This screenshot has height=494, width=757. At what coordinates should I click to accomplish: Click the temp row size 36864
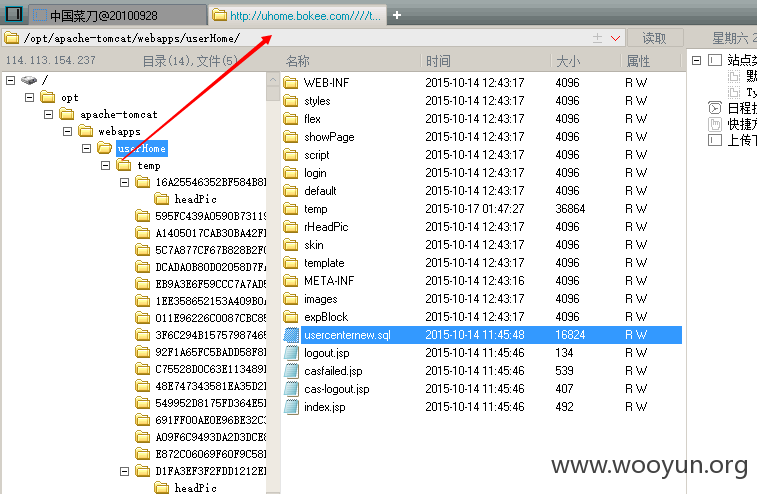click(570, 209)
